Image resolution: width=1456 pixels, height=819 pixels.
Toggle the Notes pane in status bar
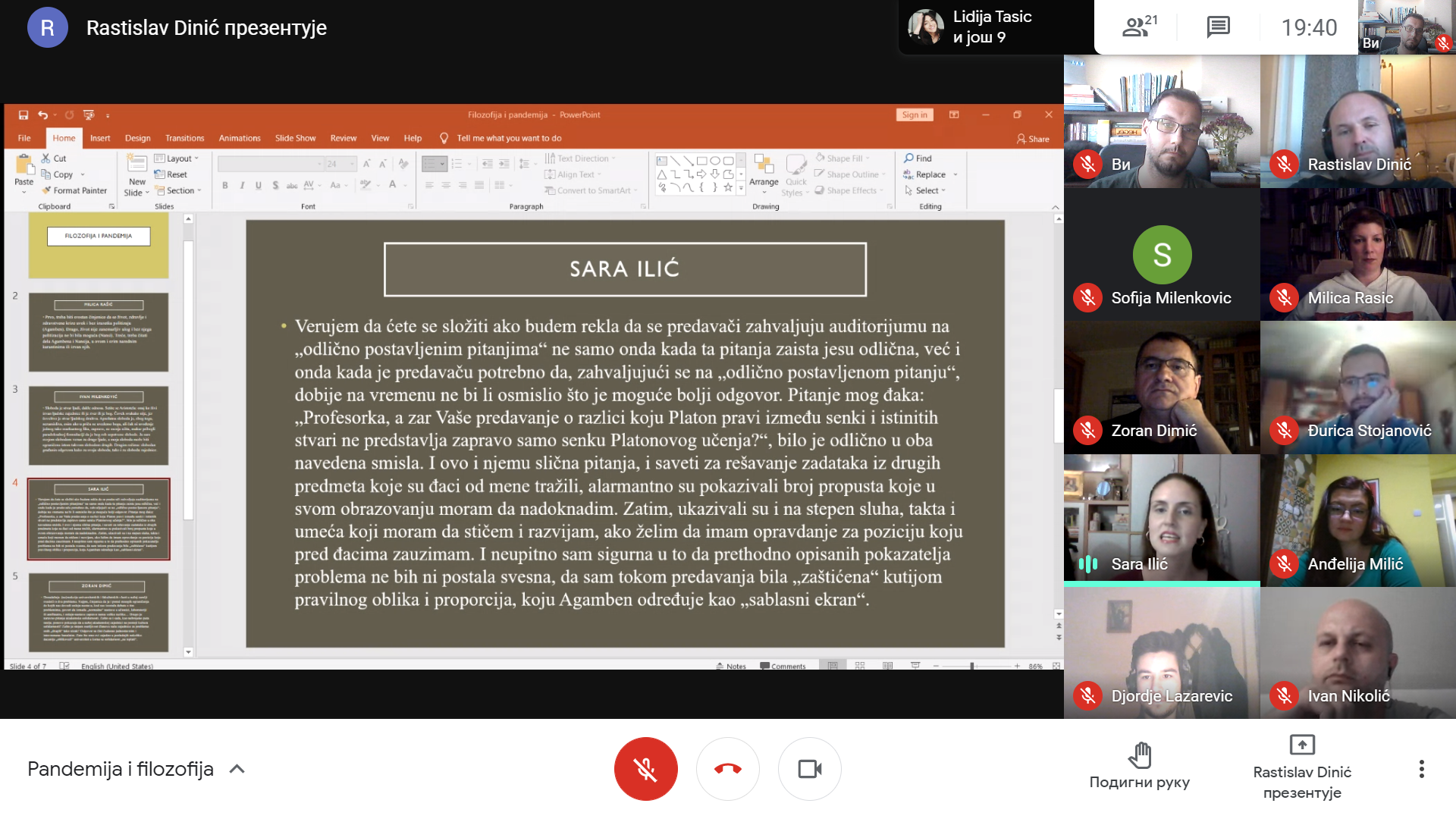(731, 666)
